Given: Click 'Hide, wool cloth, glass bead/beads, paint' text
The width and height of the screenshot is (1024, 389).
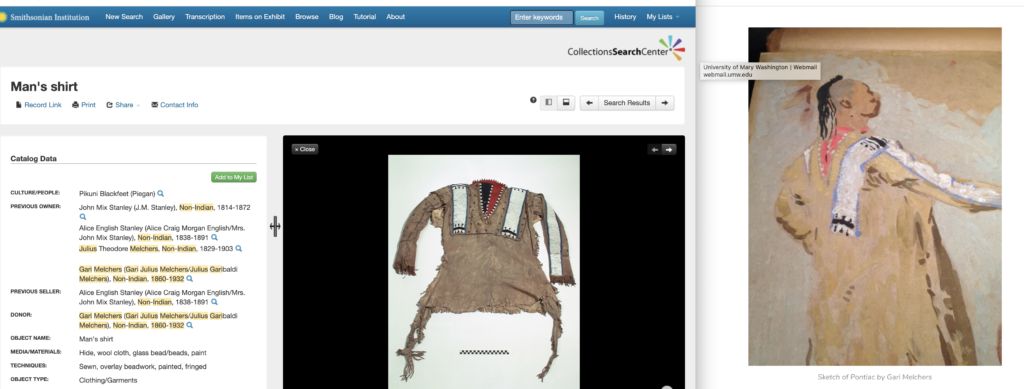Looking at the screenshot, I should tap(142, 352).
